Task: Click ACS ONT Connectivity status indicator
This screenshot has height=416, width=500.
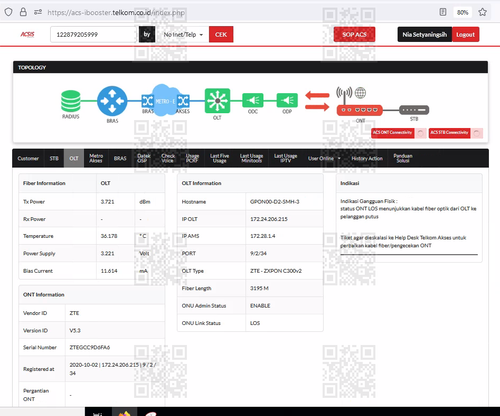Action: (421, 133)
